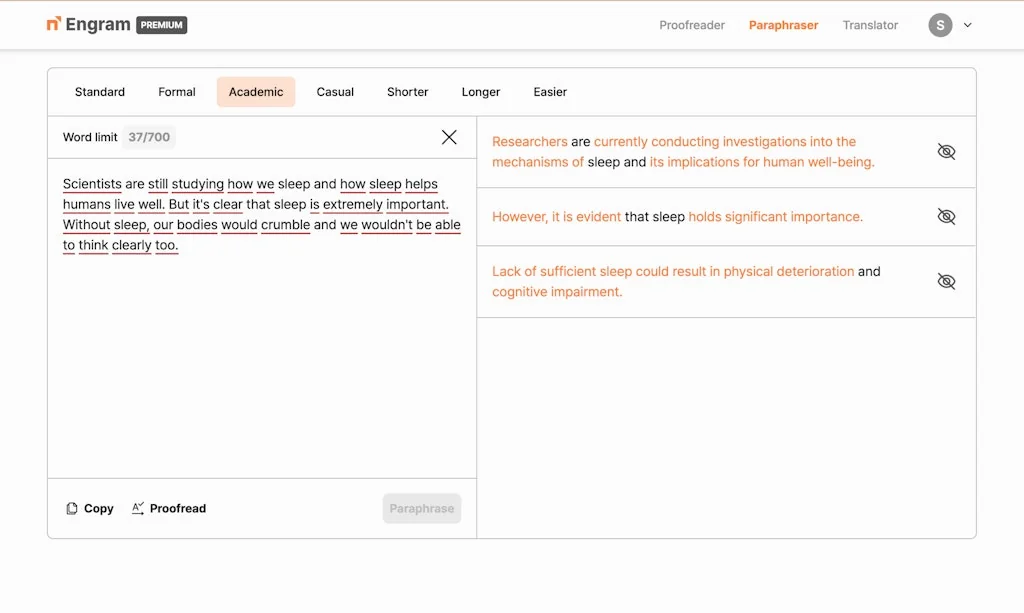The width and height of the screenshot is (1024, 613).
Task: Select the Paraphraser menu item
Action: (783, 25)
